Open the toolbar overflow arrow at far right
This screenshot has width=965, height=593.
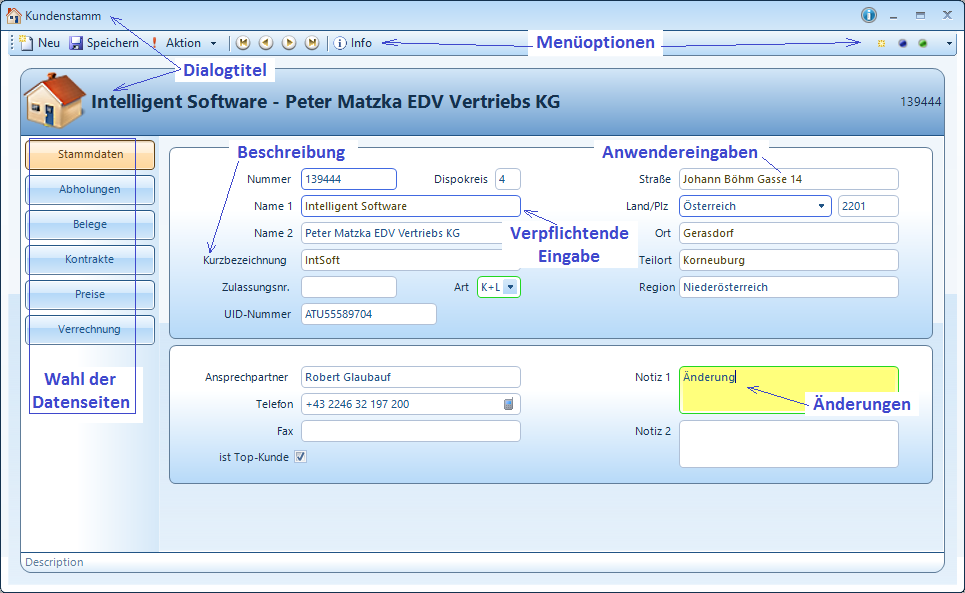(949, 43)
